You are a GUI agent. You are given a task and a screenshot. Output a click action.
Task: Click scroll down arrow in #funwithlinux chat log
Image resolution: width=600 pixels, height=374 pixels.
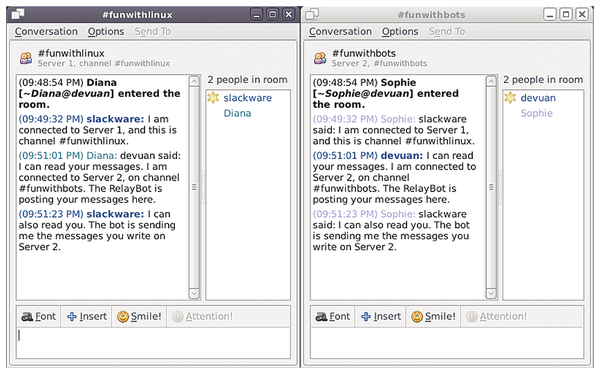point(194,294)
